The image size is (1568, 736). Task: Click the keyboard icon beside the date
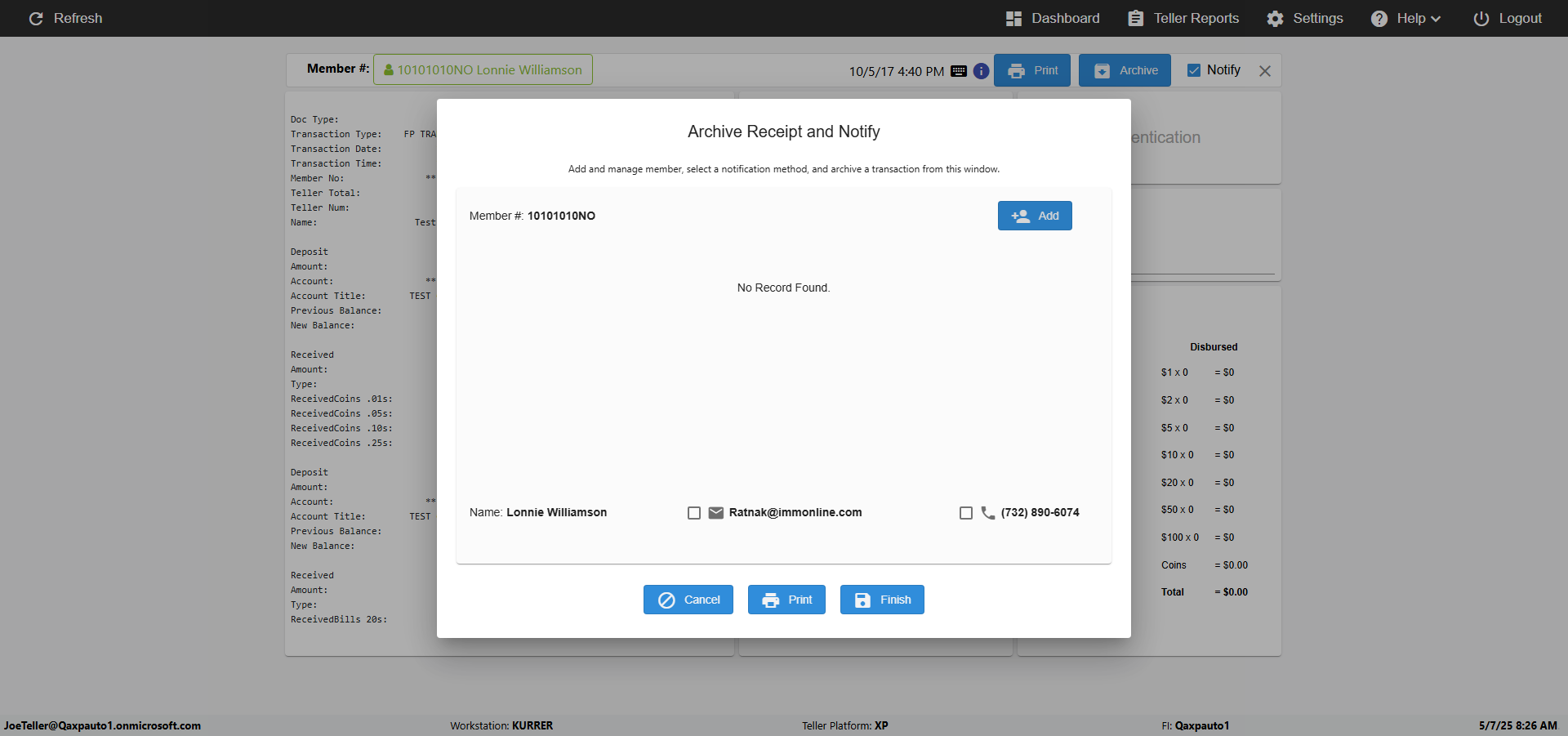click(x=959, y=71)
